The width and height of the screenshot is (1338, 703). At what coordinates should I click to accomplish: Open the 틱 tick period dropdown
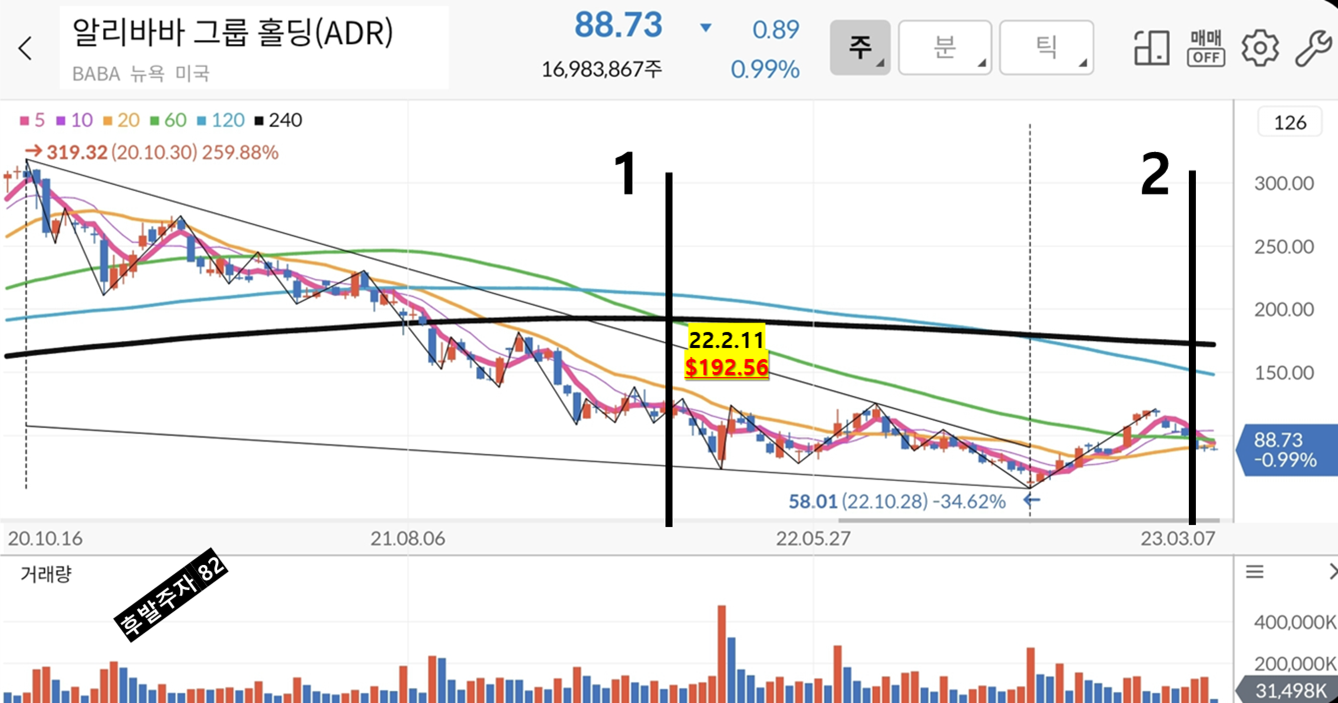point(1046,47)
